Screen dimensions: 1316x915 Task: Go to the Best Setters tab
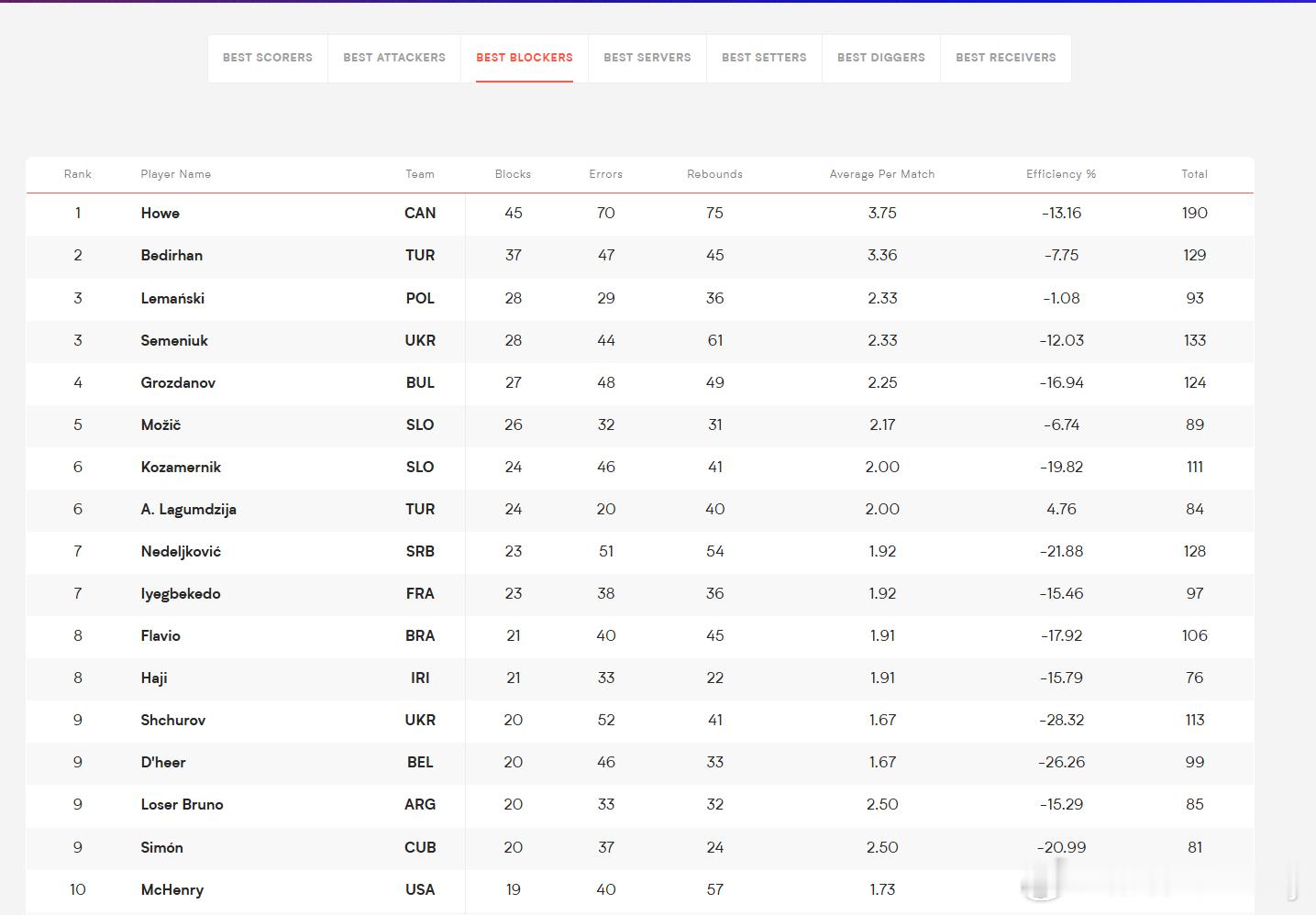[764, 58]
